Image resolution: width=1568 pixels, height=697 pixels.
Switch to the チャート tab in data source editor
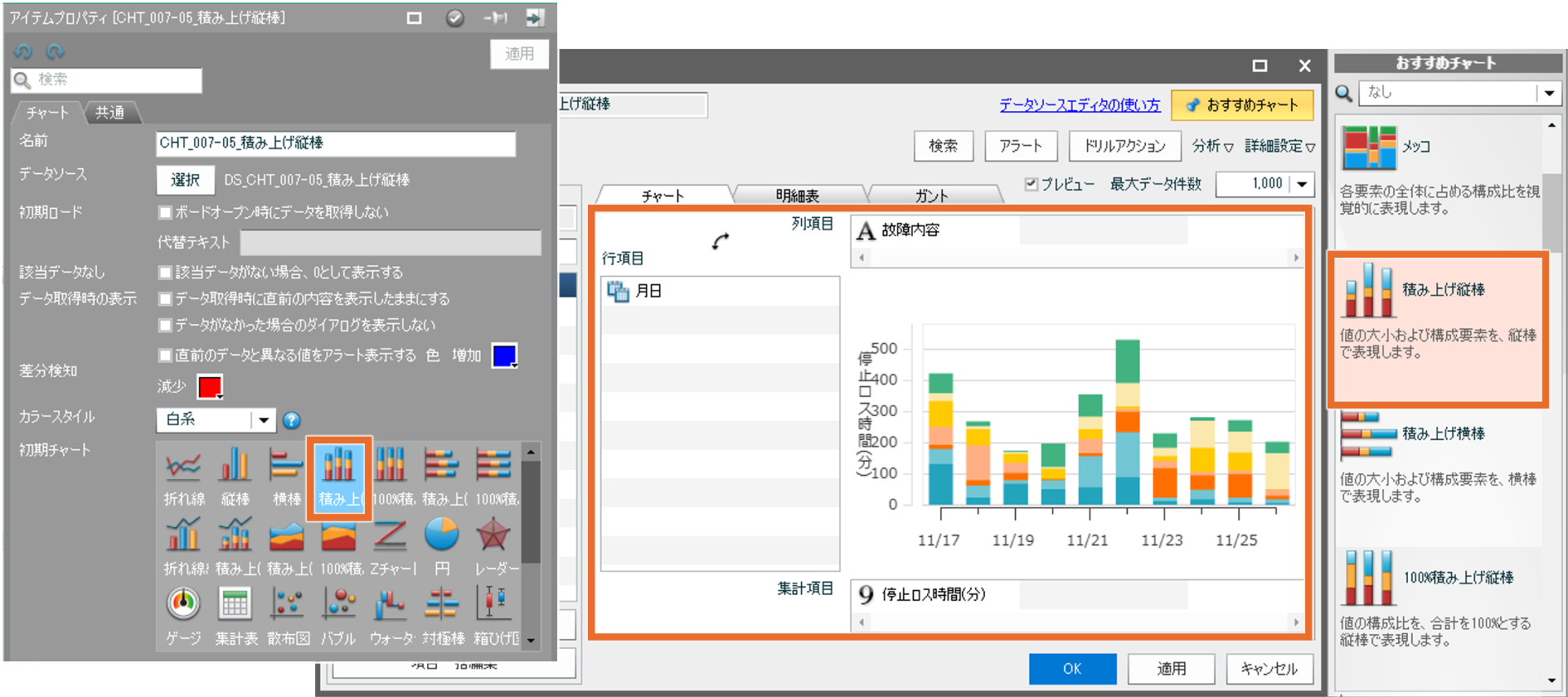point(662,195)
